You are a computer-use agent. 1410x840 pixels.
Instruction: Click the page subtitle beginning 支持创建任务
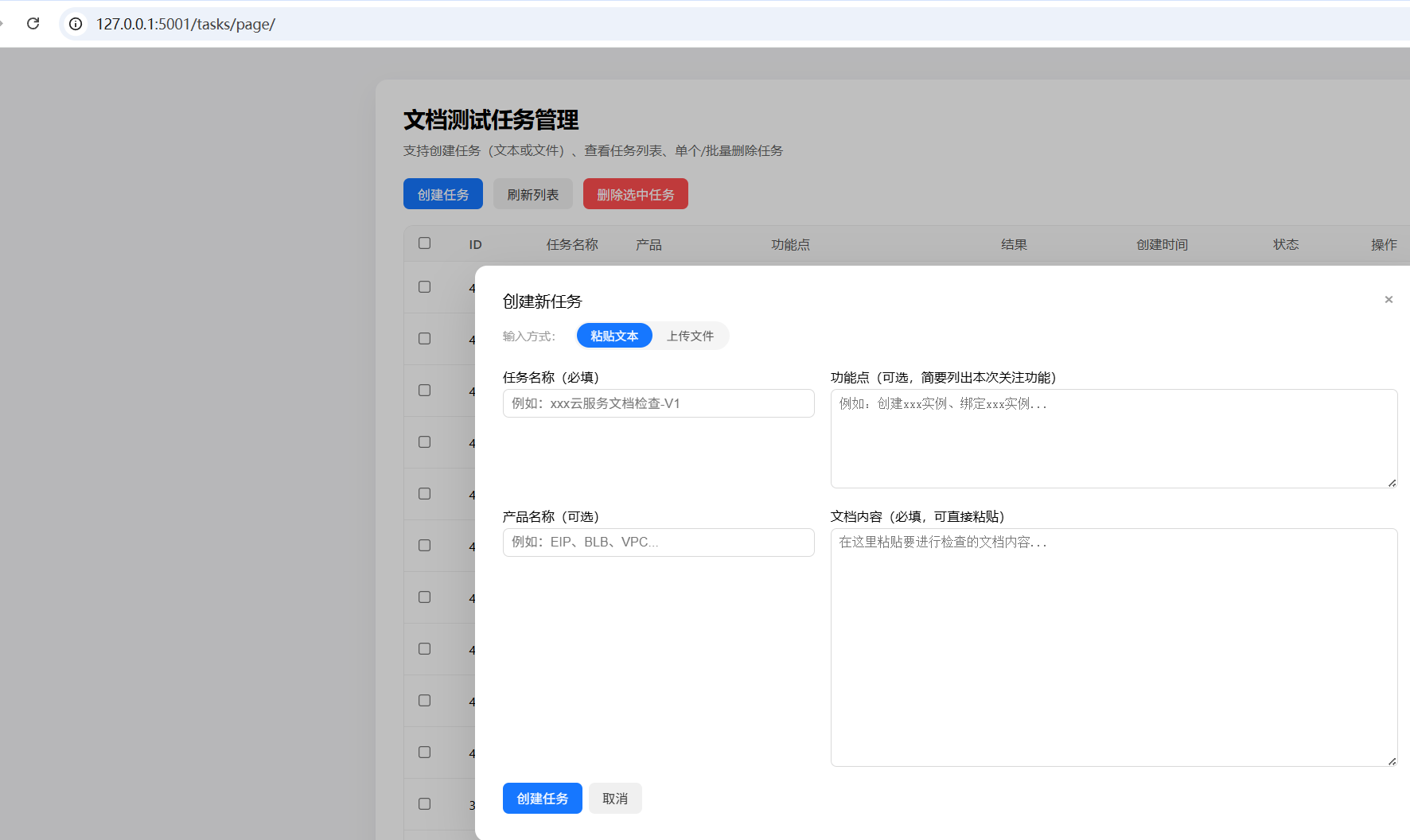[593, 150]
